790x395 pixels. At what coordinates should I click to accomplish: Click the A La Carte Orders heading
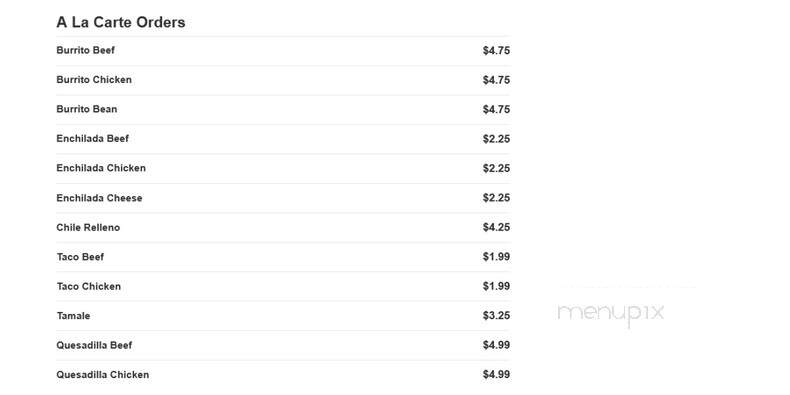pos(120,22)
